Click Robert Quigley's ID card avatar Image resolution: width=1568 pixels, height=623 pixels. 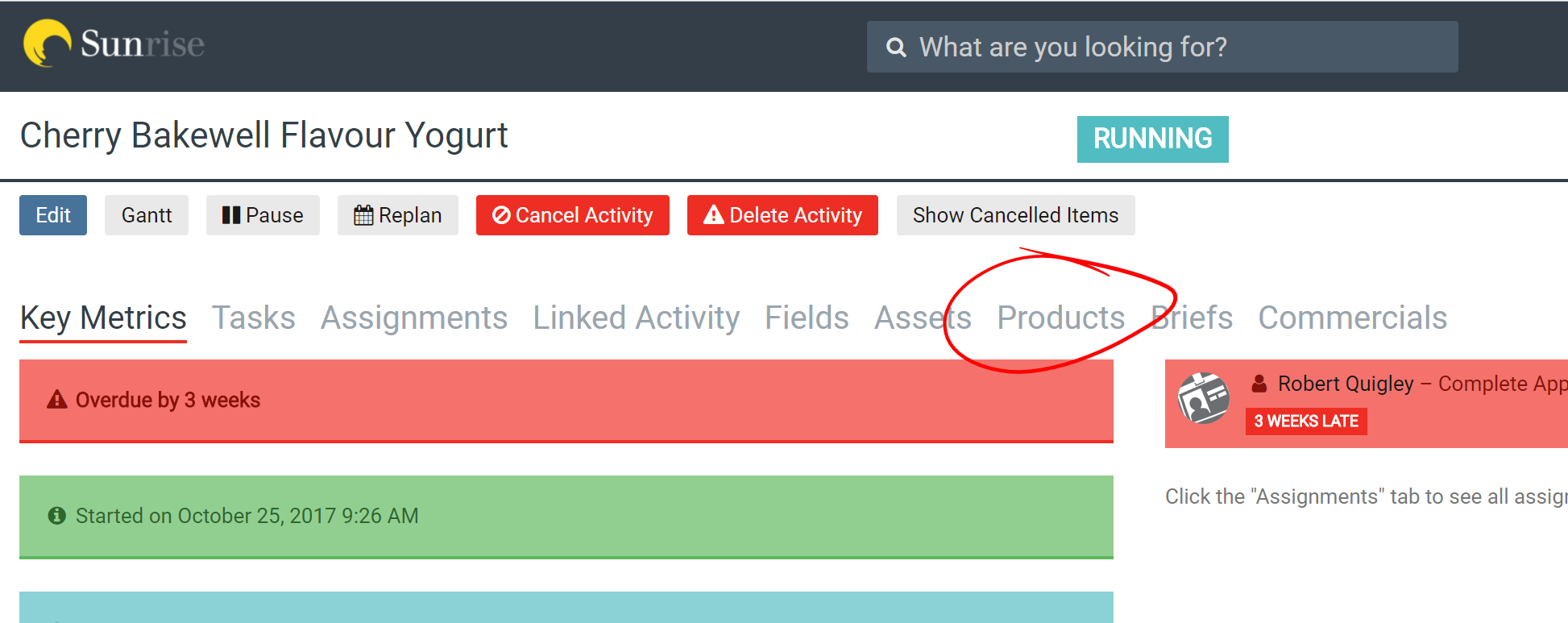pyautogui.click(x=1203, y=398)
